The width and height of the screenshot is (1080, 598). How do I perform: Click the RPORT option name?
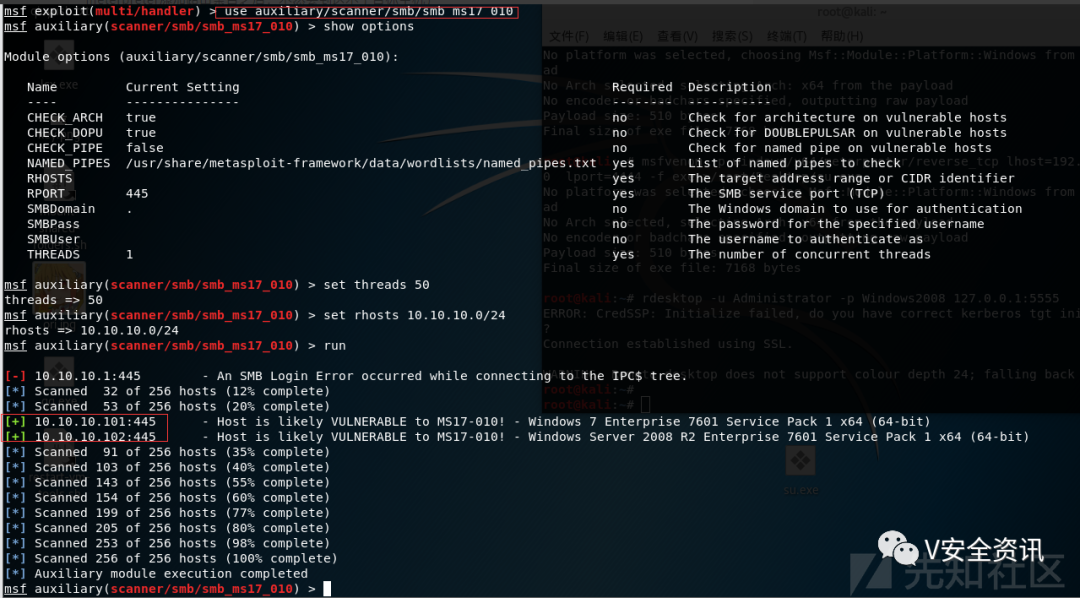coord(45,194)
